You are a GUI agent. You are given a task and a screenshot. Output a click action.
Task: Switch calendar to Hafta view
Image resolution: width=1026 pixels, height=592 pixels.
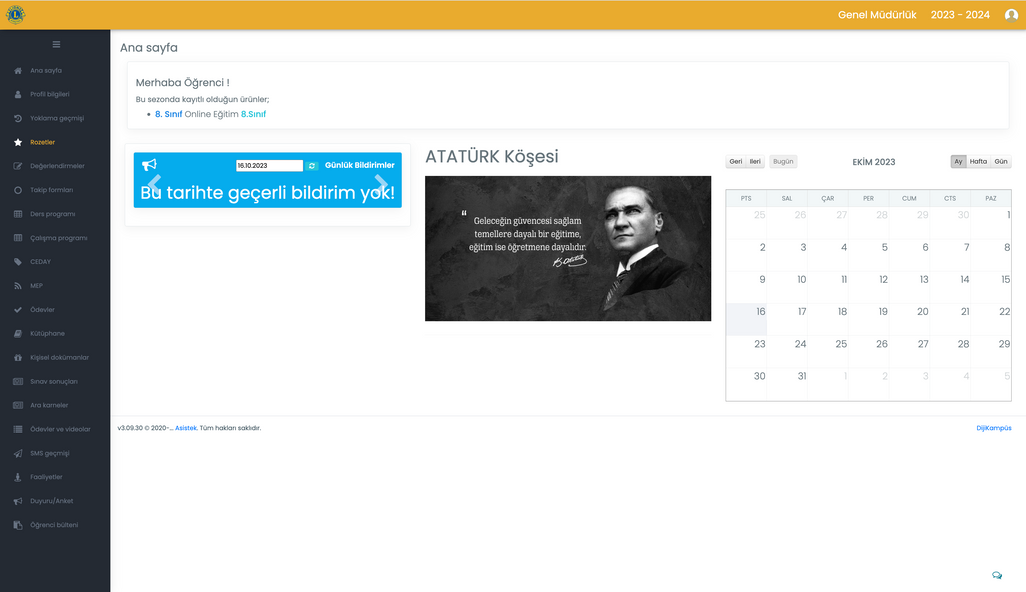(x=978, y=161)
